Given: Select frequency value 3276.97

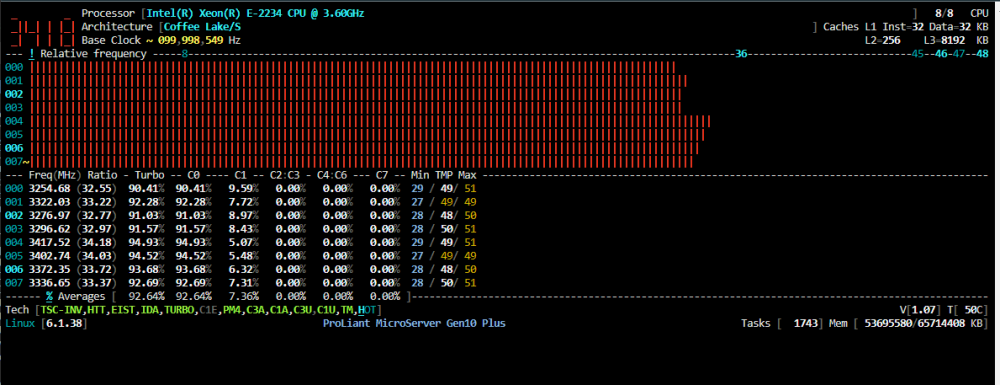Looking at the screenshot, I should coord(50,215).
